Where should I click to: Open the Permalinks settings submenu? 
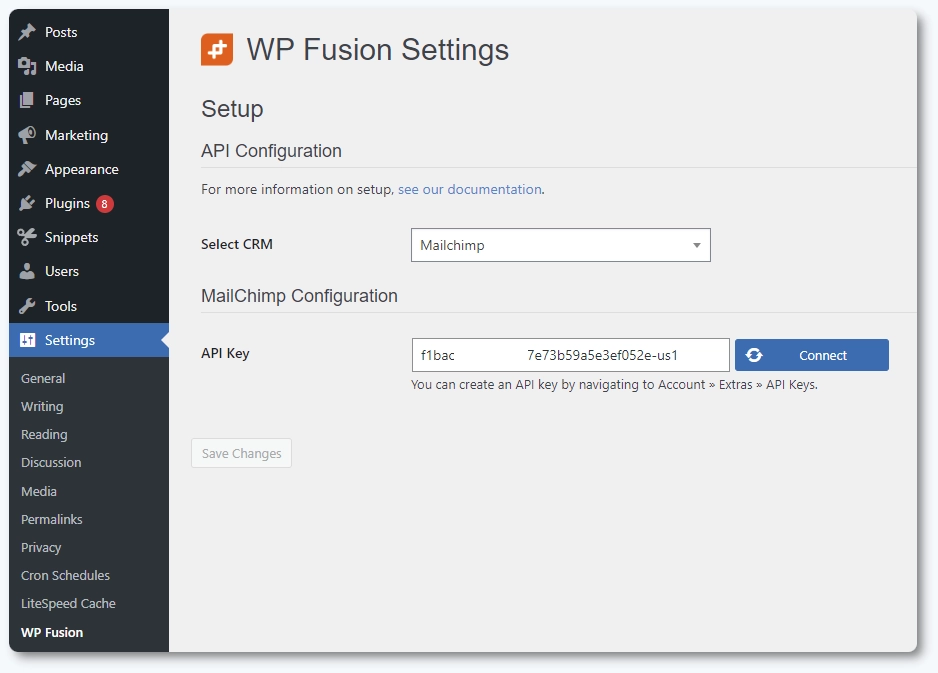tap(52, 519)
